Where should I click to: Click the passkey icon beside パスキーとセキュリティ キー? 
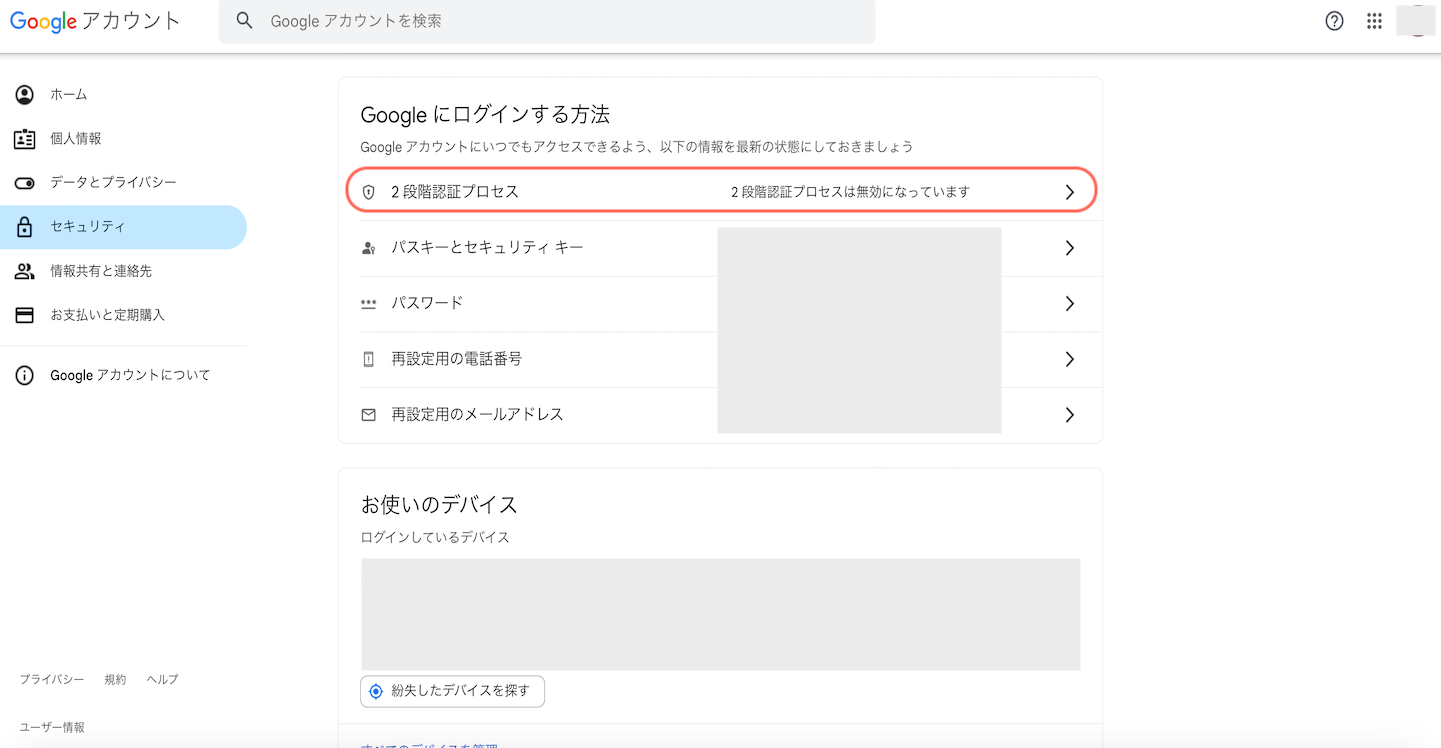pyautogui.click(x=369, y=248)
